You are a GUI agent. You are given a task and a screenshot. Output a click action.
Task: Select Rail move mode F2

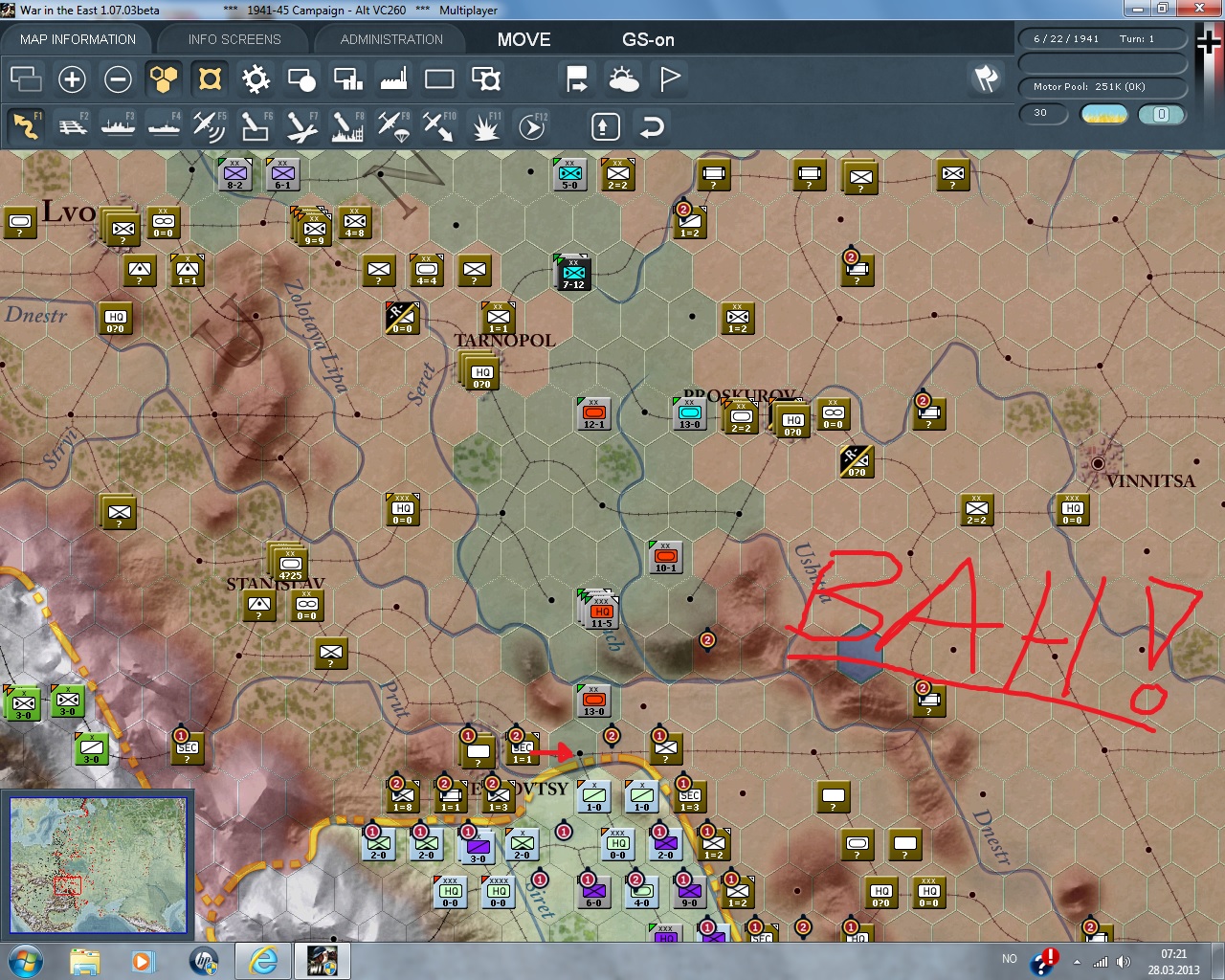coord(72,126)
